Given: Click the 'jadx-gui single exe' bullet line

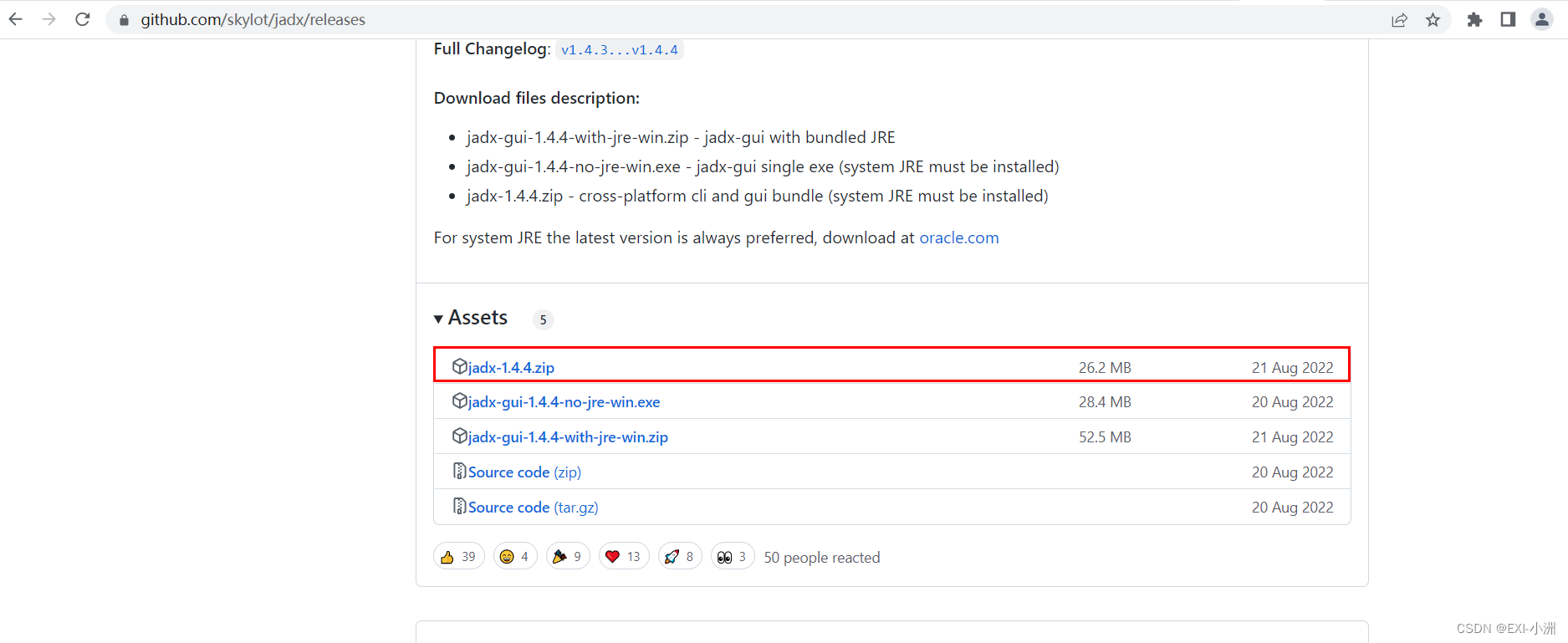Looking at the screenshot, I should coord(763,166).
